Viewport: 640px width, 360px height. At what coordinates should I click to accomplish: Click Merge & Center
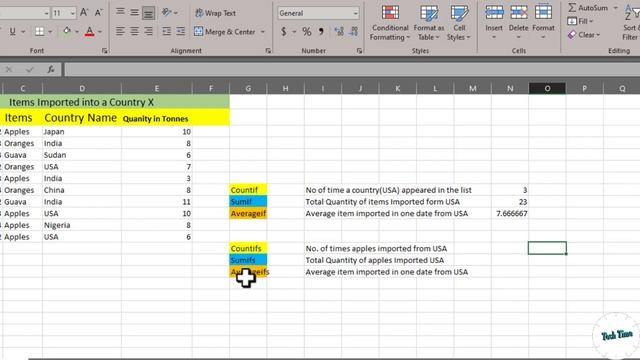(225, 31)
